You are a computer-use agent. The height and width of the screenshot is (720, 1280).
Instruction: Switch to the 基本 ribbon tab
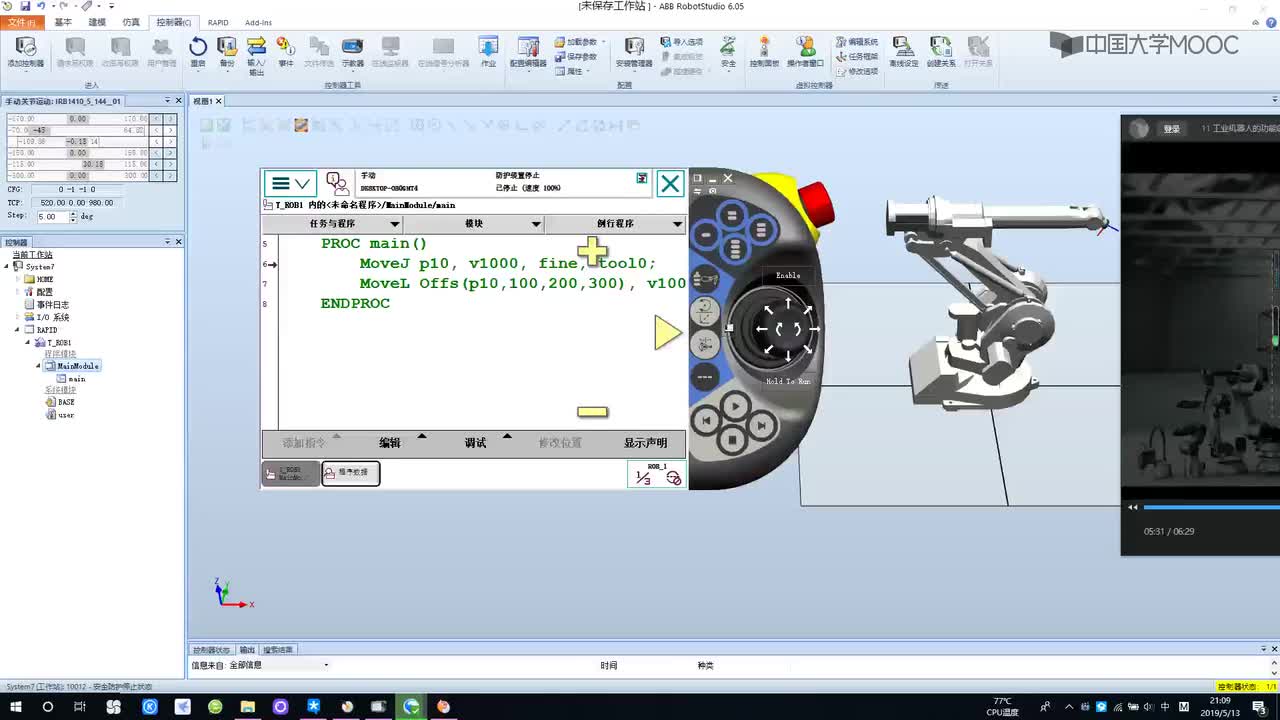pos(63,21)
